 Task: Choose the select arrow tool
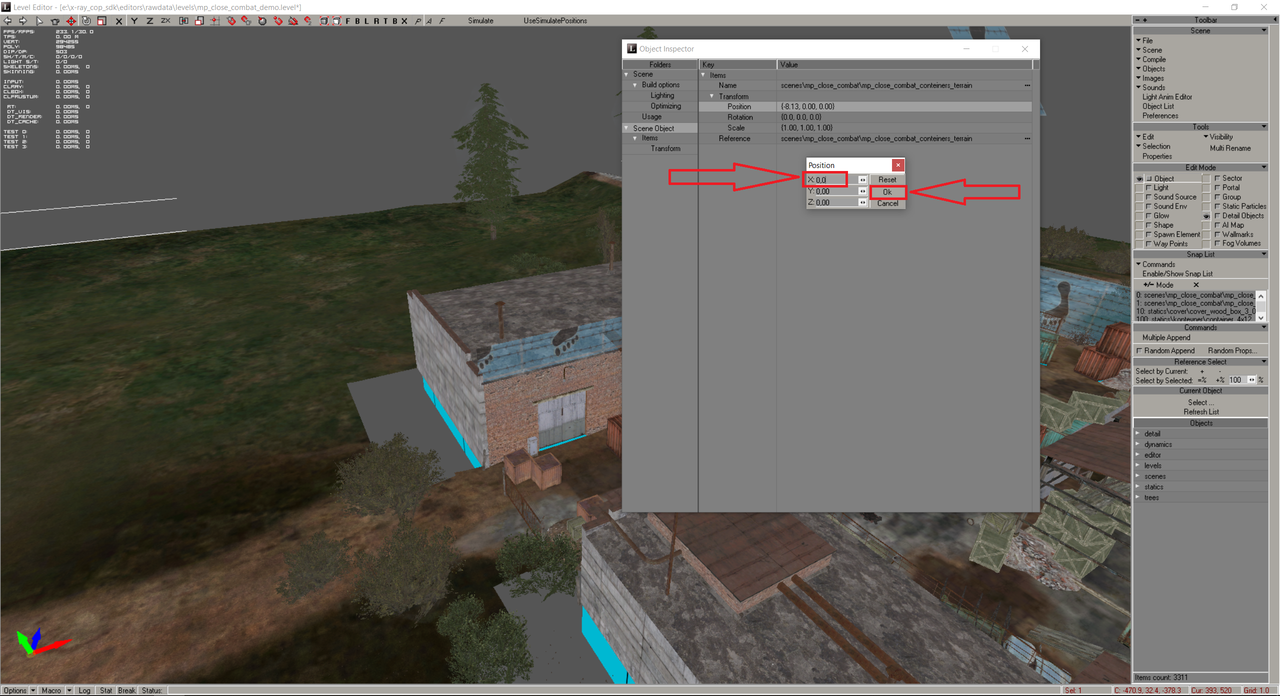coord(39,21)
